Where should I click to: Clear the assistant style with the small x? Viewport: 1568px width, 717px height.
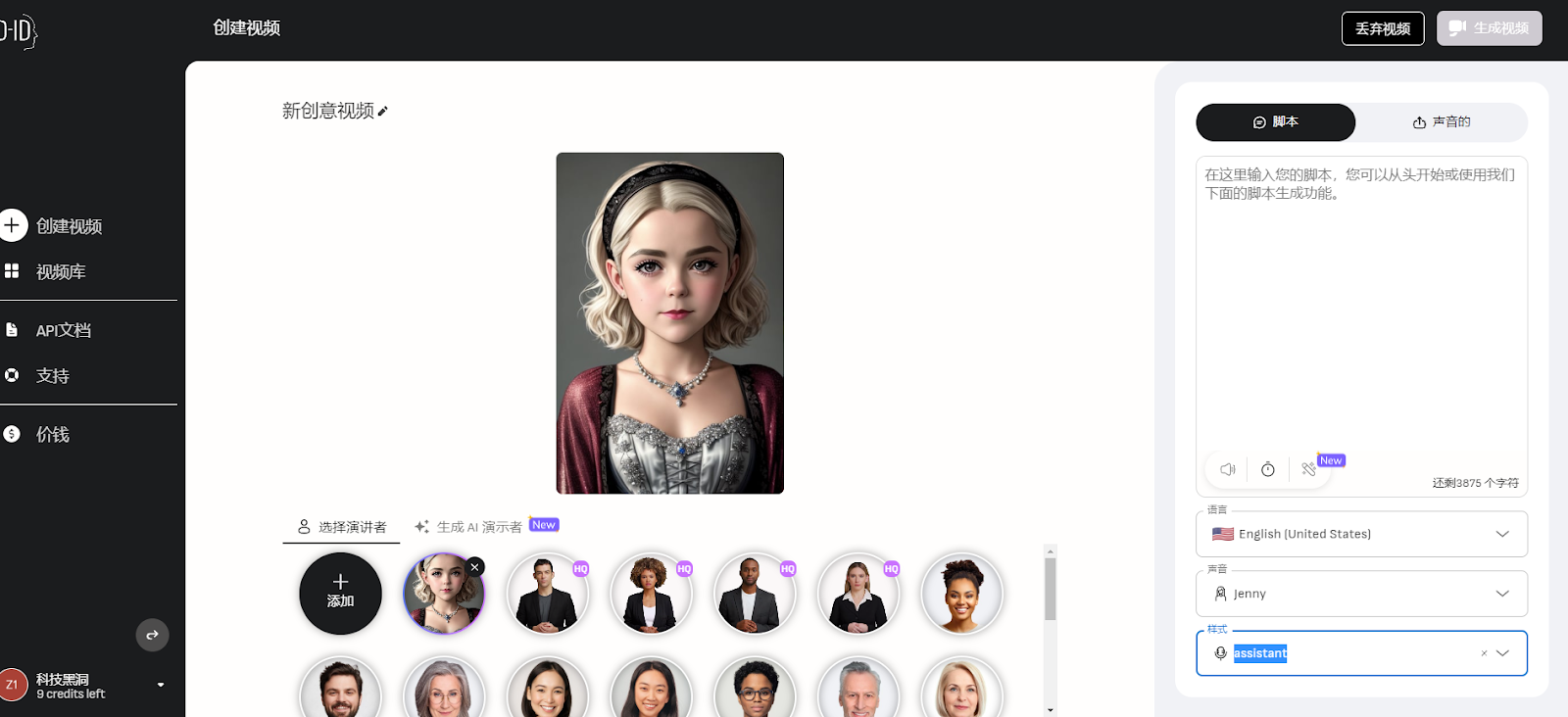1484,653
